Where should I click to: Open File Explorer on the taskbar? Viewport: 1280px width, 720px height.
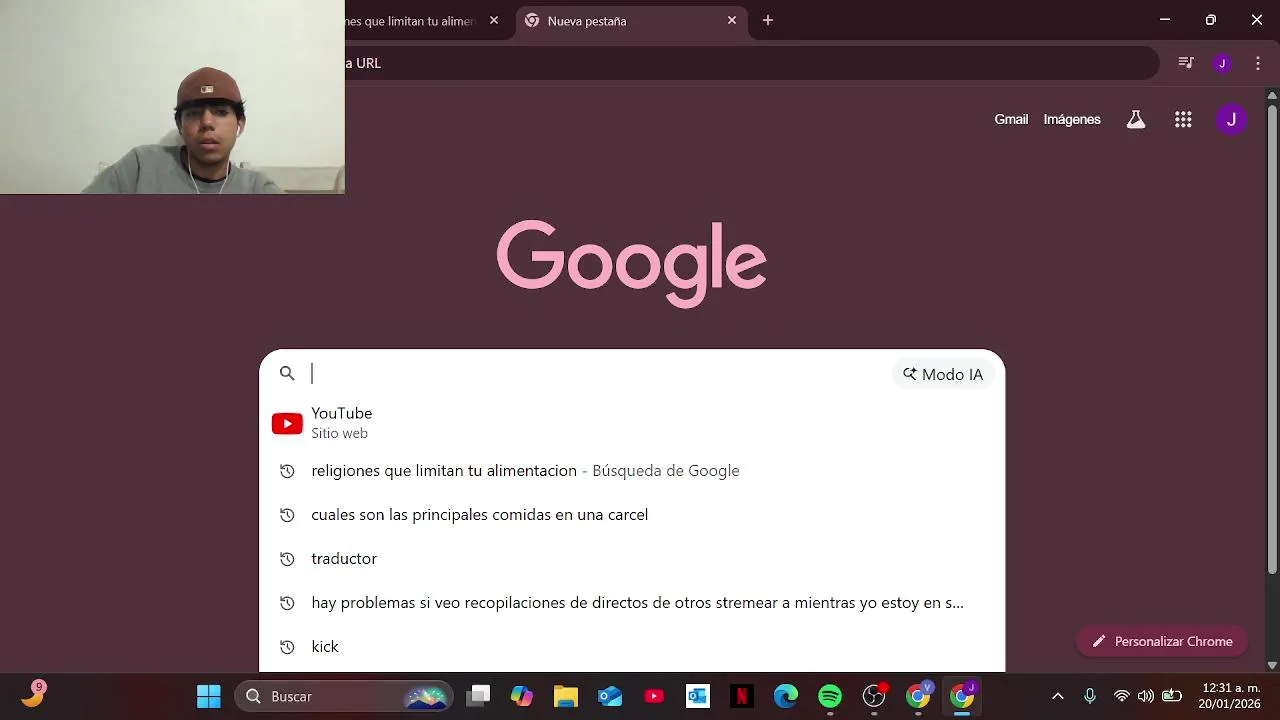(x=566, y=696)
